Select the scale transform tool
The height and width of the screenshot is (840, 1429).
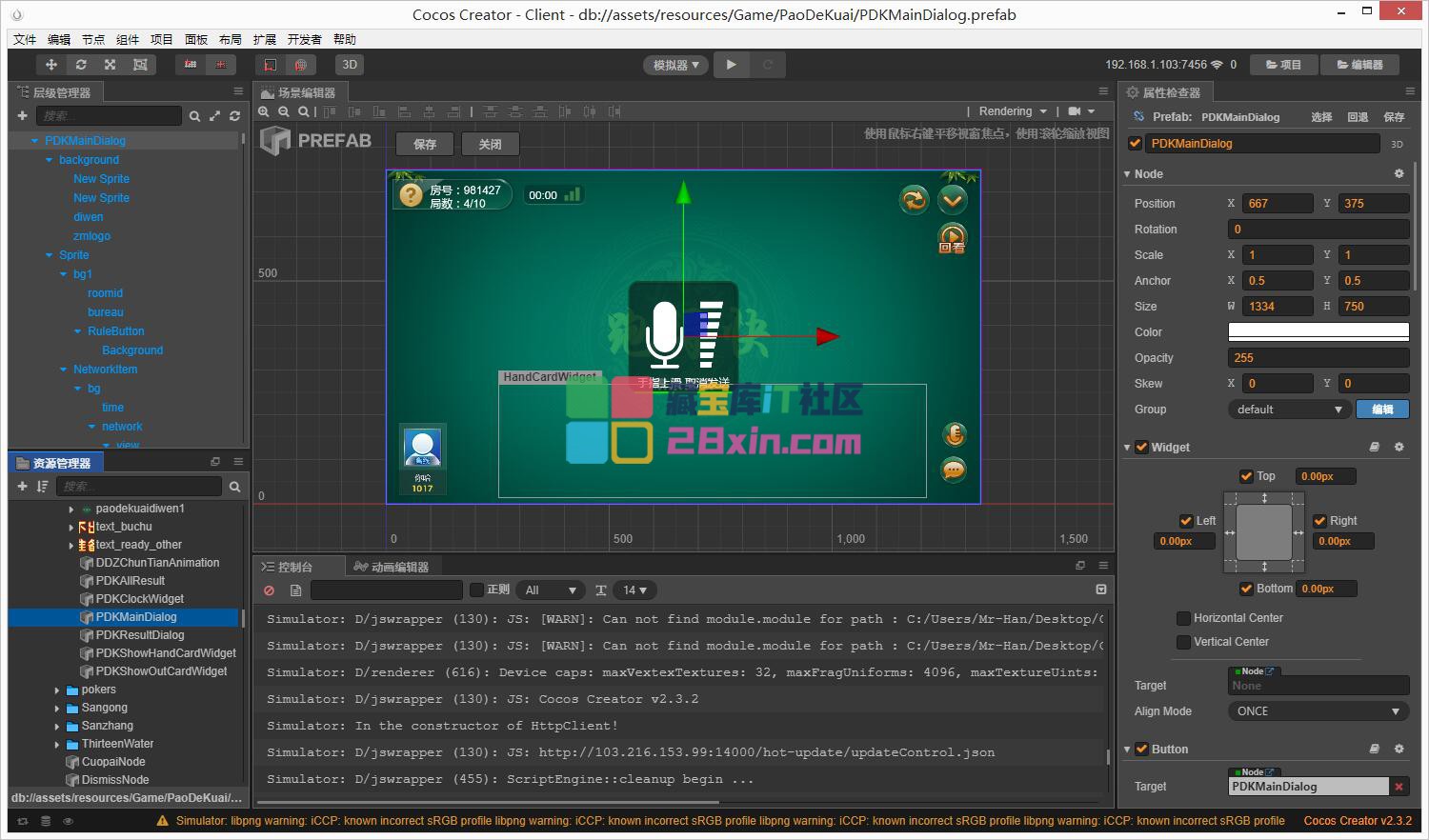(x=111, y=65)
